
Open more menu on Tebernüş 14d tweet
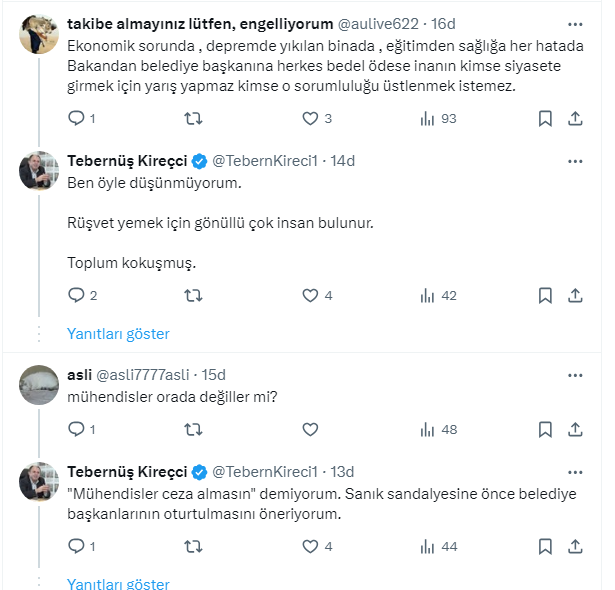tap(575, 161)
